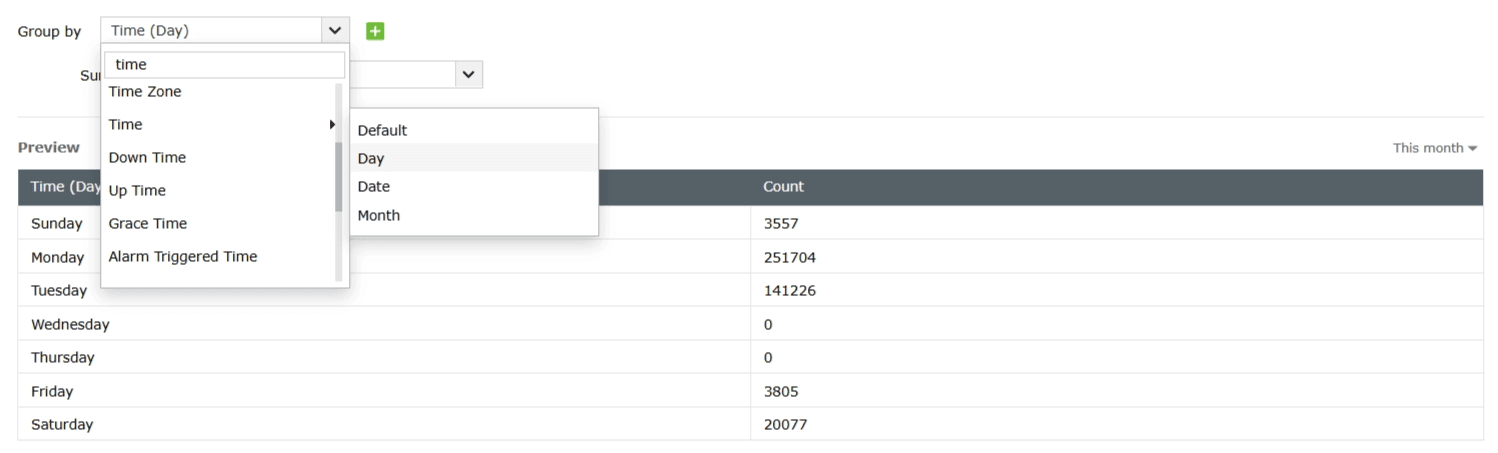Click the Monday count value 251704
The height and width of the screenshot is (453, 1498).
point(789,258)
